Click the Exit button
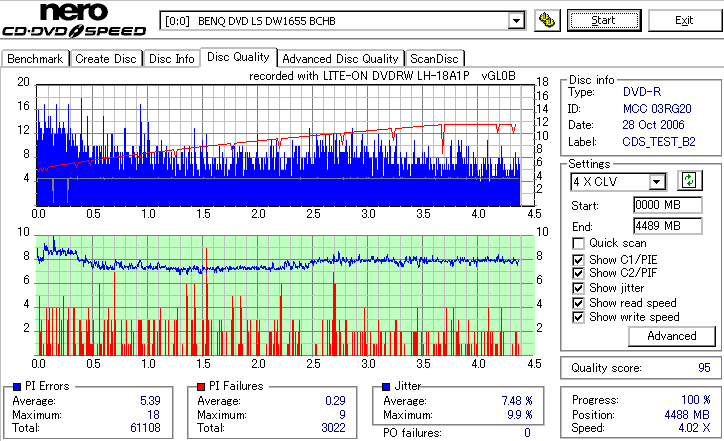 [684, 20]
